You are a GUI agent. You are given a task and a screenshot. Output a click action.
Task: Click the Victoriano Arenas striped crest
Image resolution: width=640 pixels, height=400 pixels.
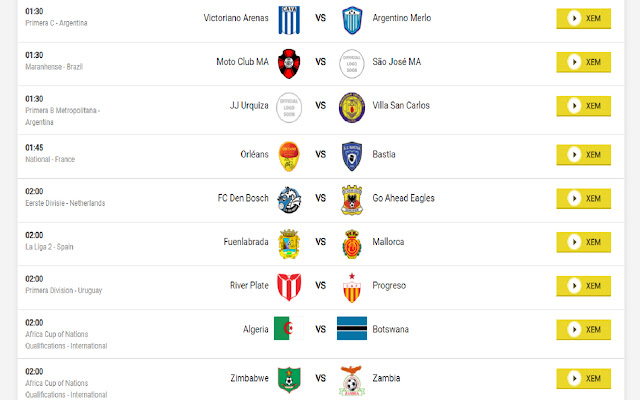tap(289, 20)
